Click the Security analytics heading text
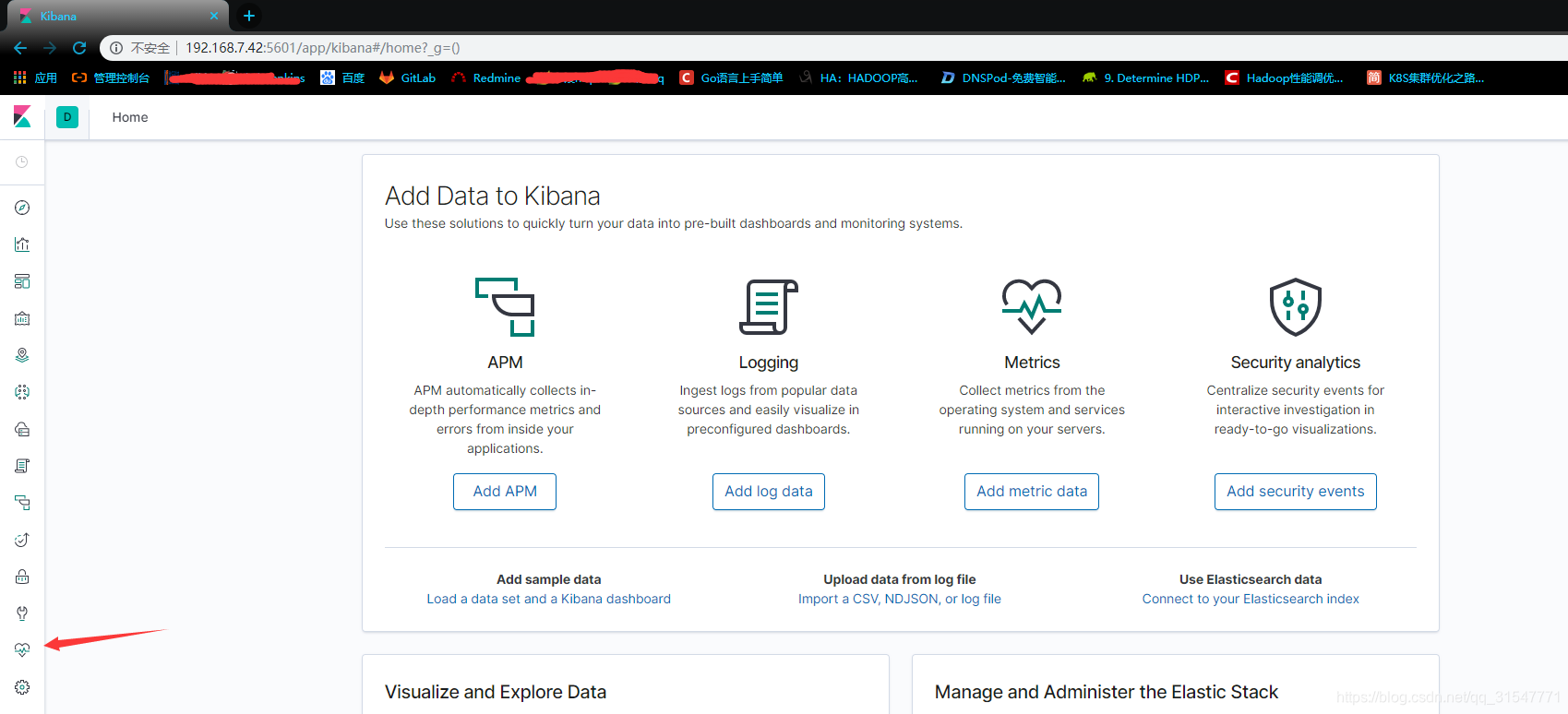Viewport: 1568px width, 714px height. 1296,363
